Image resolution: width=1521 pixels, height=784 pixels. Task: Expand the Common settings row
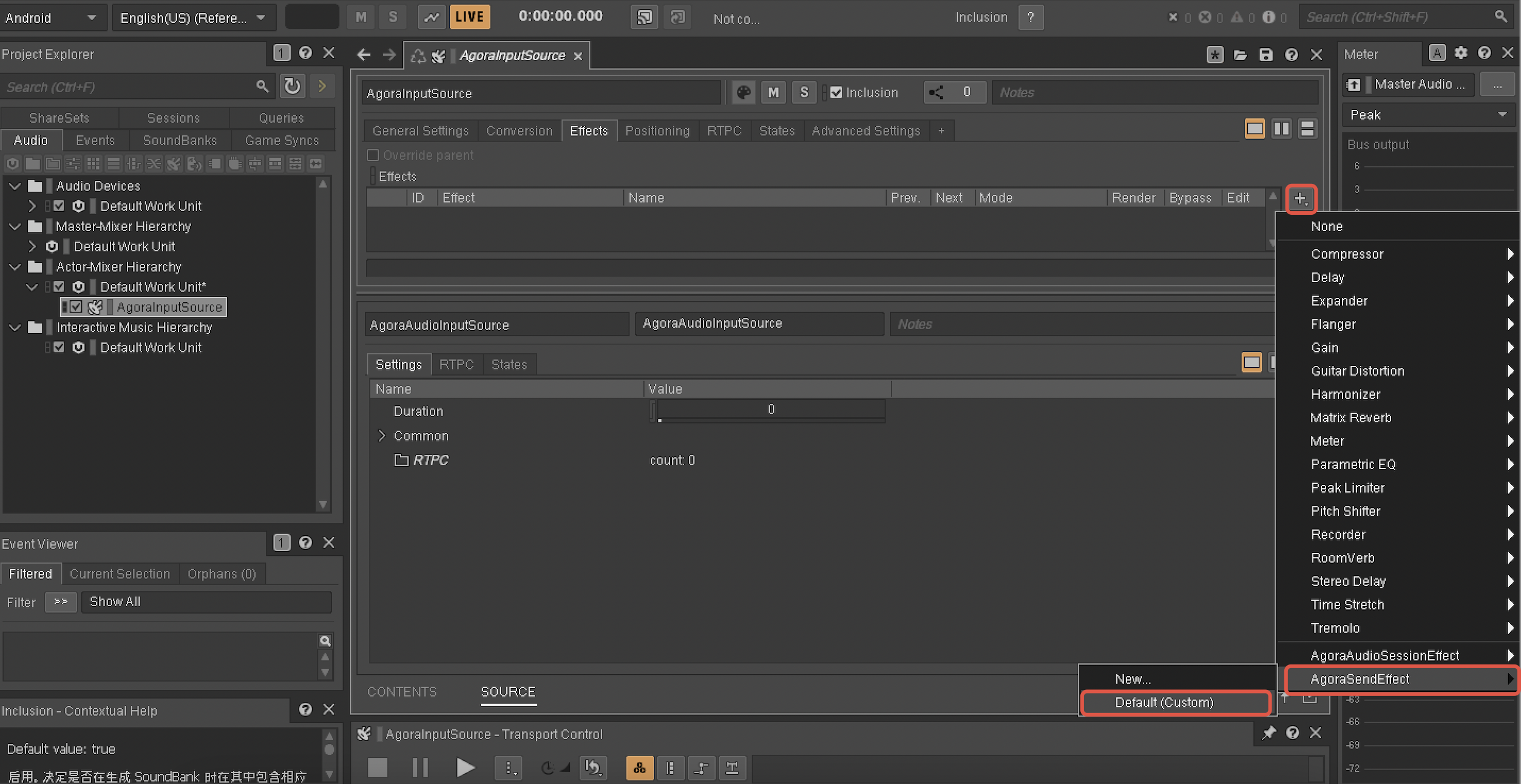[381, 436]
